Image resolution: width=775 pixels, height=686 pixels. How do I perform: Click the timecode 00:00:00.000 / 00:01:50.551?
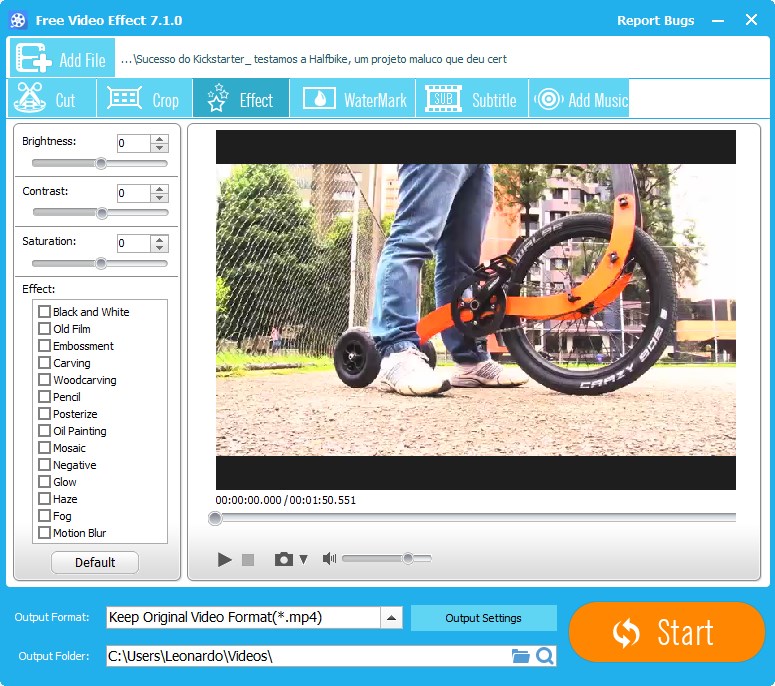(286, 500)
